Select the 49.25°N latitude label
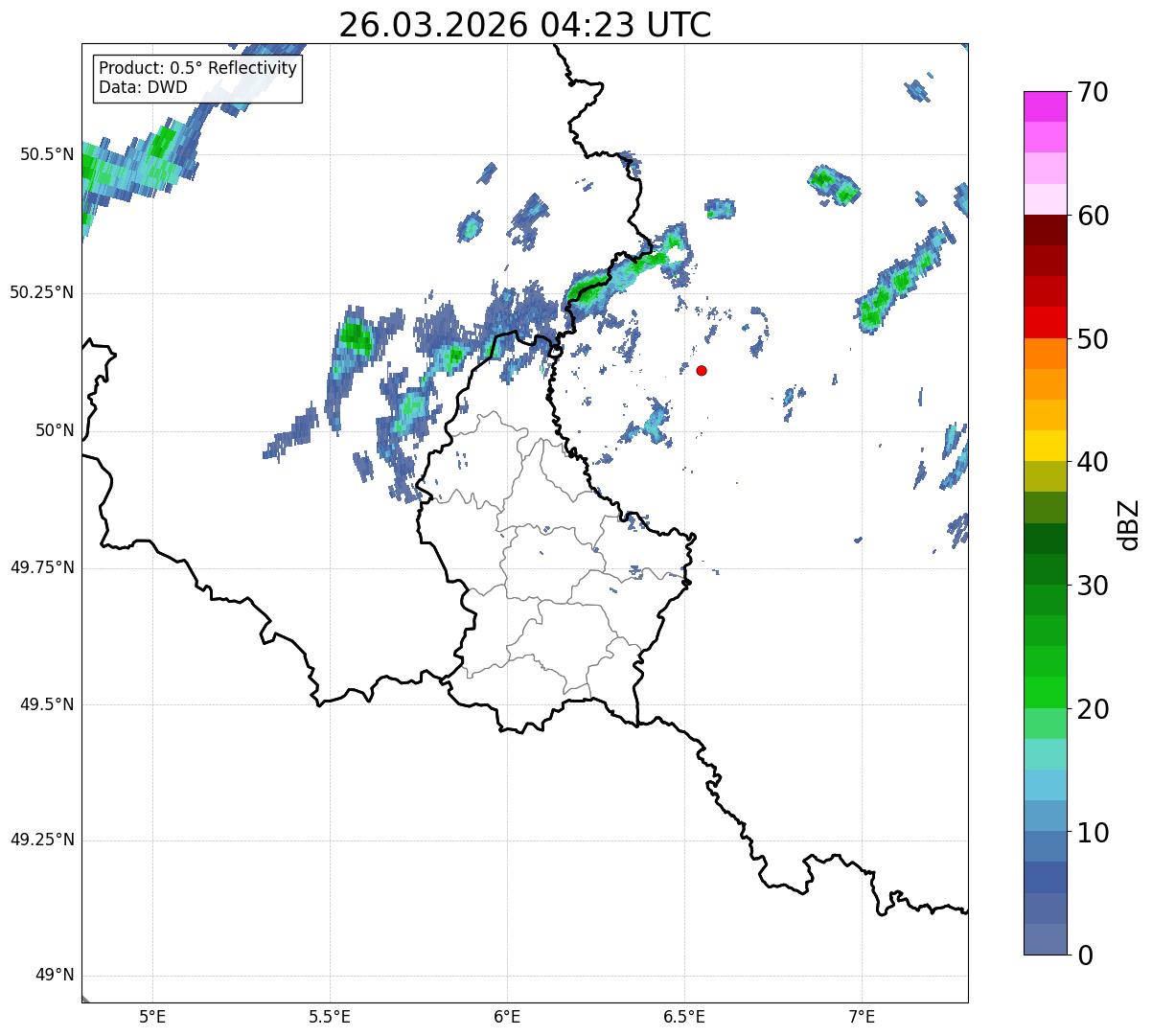Viewport: 1152px width, 1036px height. [x=41, y=840]
